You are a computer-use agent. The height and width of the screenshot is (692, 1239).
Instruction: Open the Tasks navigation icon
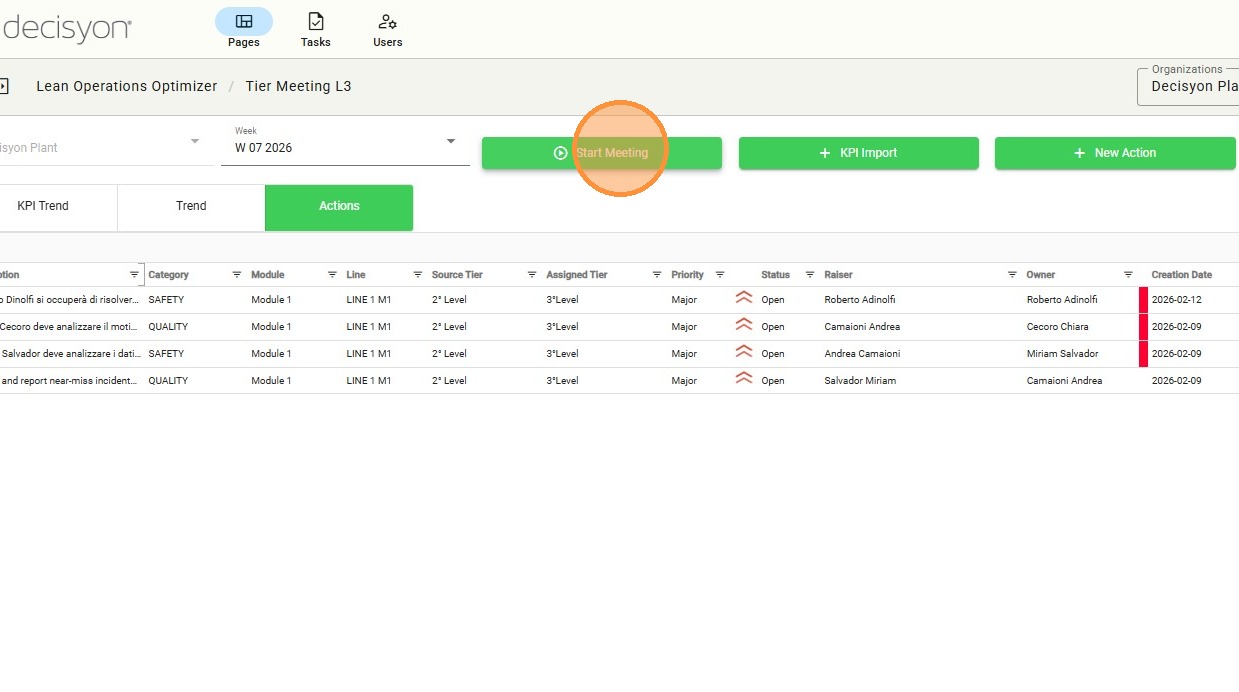[x=315, y=22]
